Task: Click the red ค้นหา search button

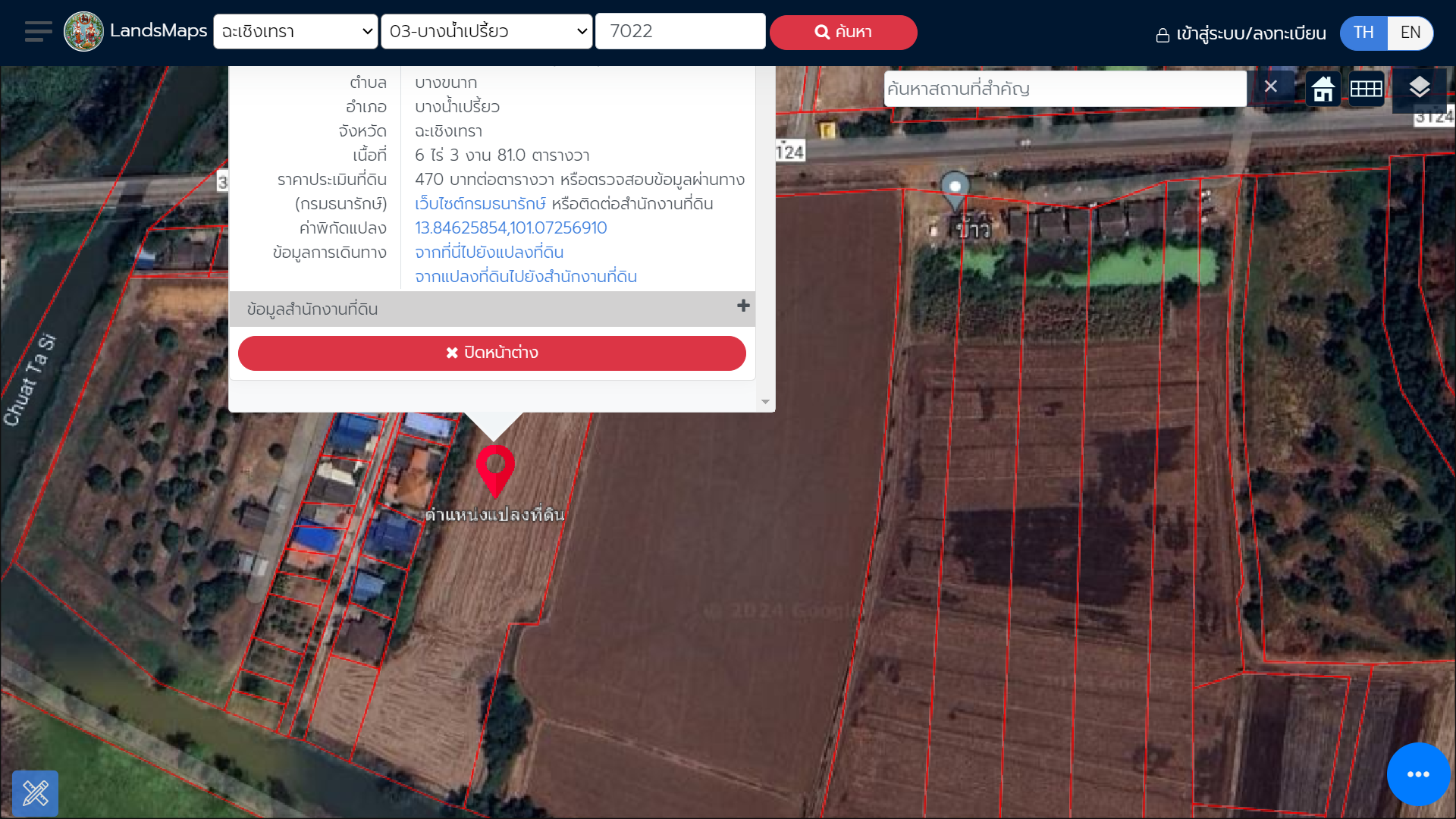Action: [x=843, y=33]
